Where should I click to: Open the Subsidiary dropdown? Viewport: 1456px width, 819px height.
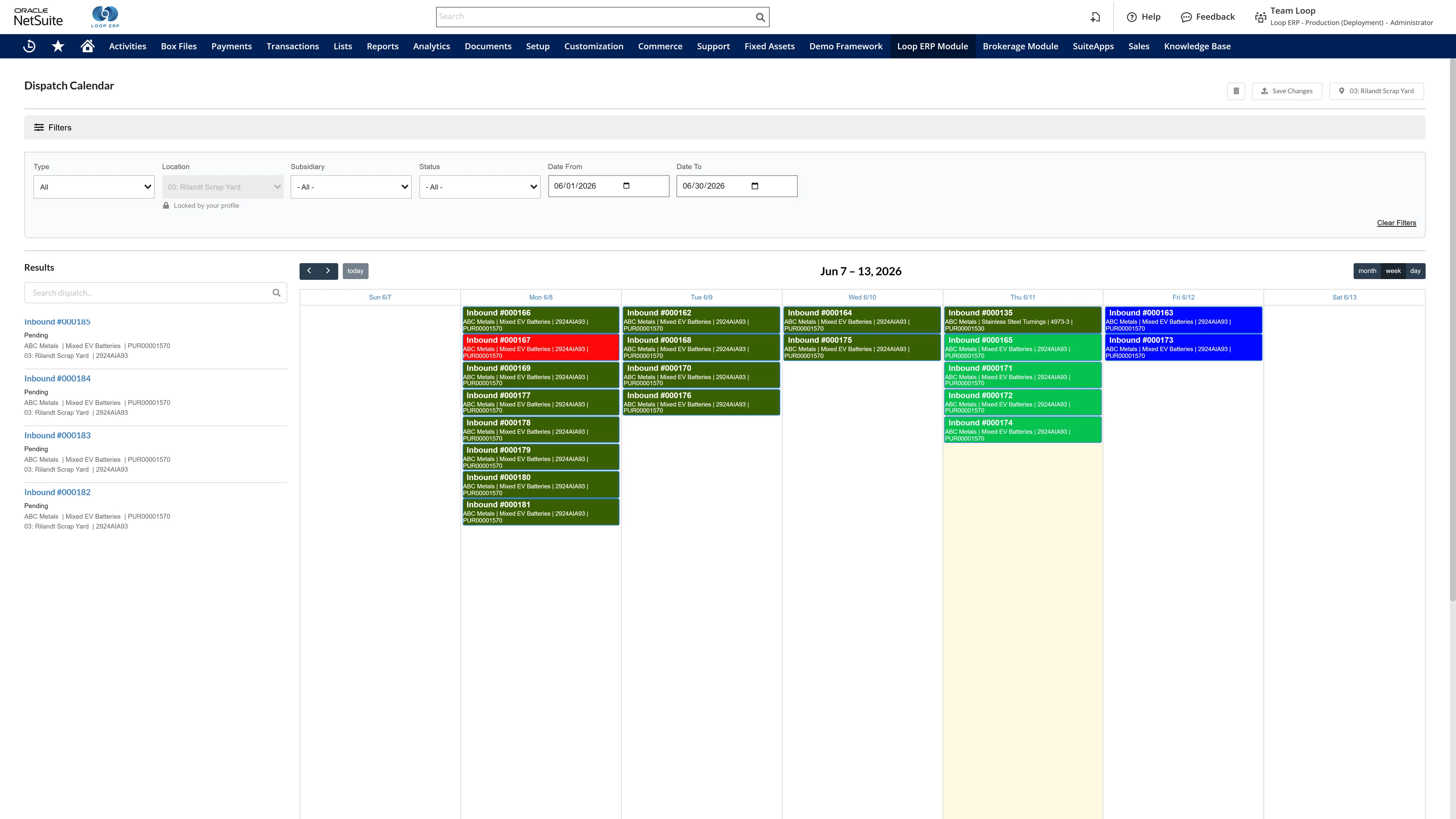(x=351, y=187)
